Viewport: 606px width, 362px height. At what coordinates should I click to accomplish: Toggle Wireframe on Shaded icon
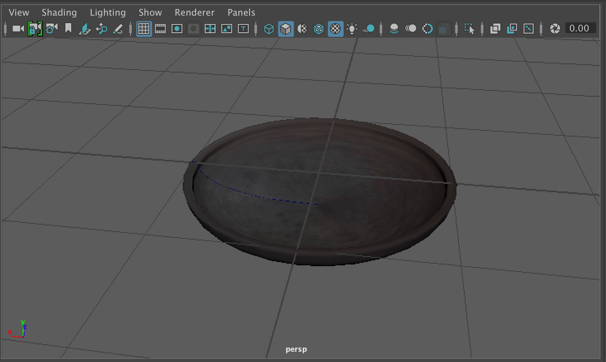click(318, 29)
